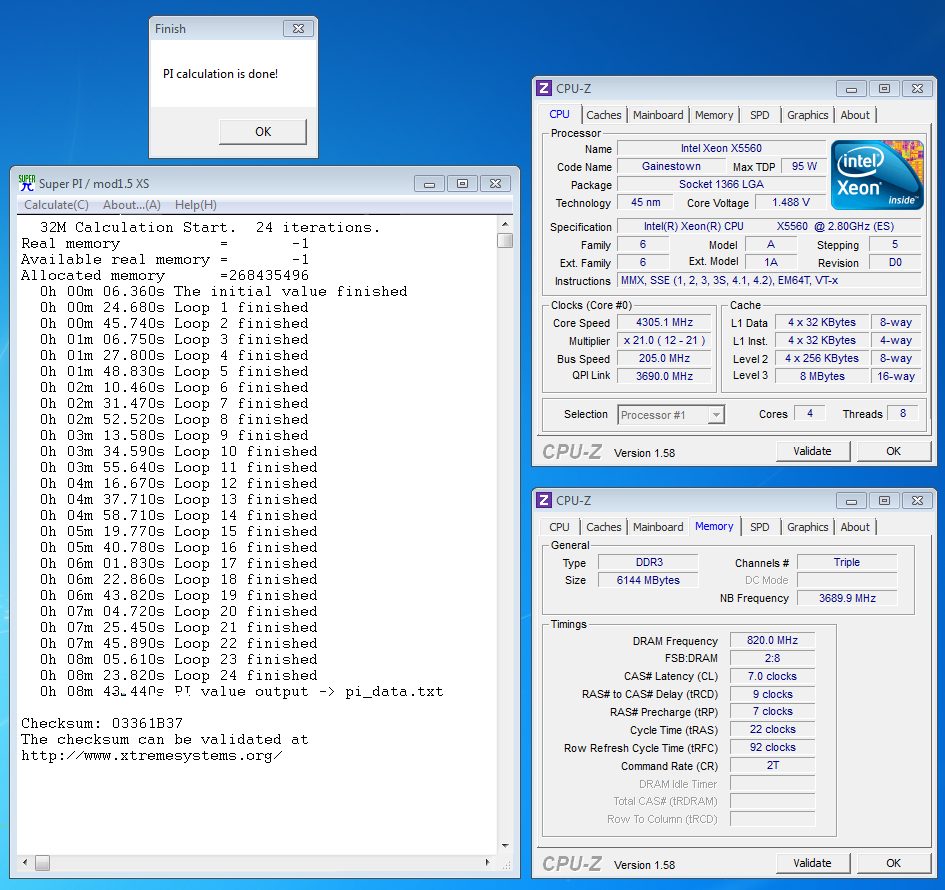Click the Triple channels value
Screen dimensions: 945x890
coord(847,562)
